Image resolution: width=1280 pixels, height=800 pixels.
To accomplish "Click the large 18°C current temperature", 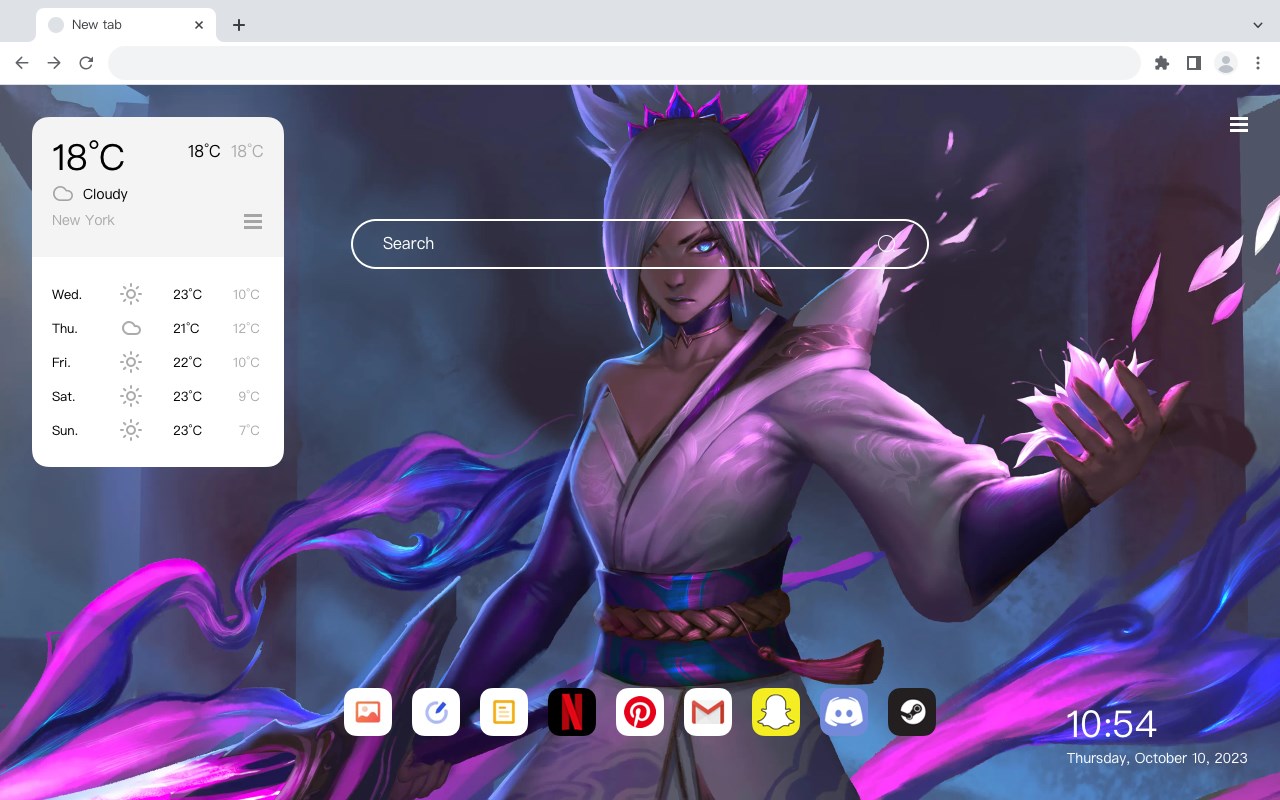I will (88, 157).
